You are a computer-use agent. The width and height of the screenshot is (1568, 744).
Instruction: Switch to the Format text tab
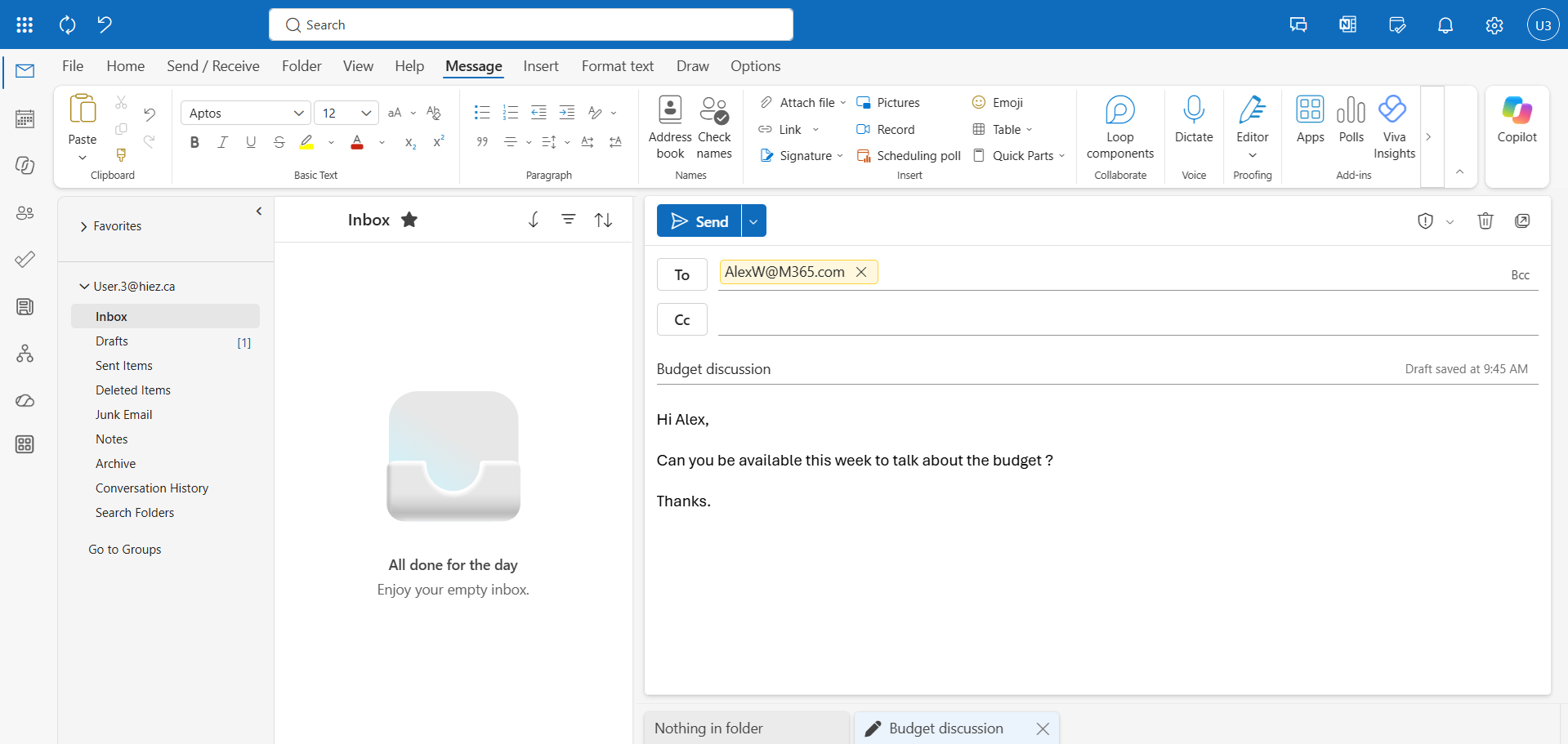(x=618, y=66)
